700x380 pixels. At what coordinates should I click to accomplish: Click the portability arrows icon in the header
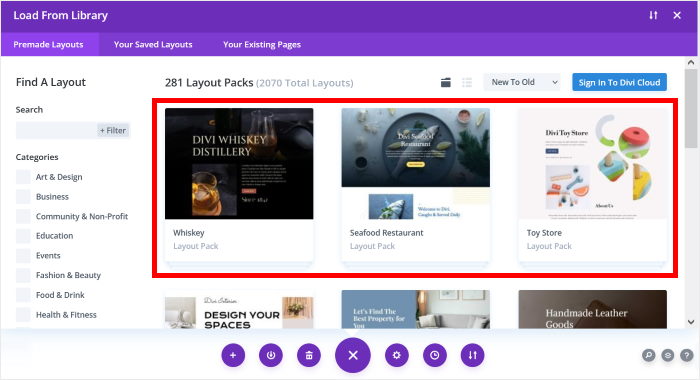pyautogui.click(x=653, y=15)
